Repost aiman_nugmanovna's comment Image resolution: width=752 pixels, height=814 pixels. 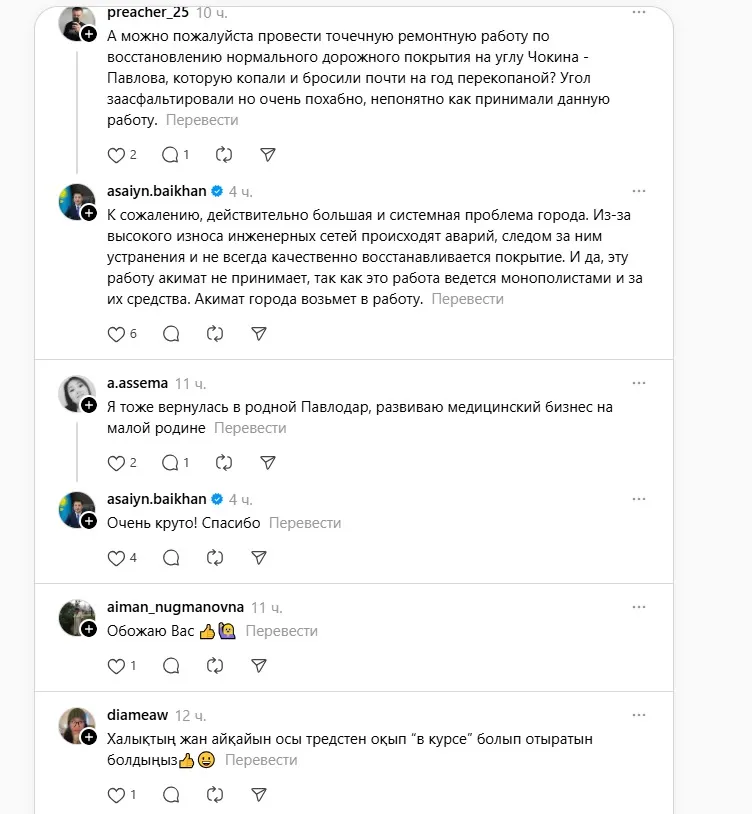[214, 665]
